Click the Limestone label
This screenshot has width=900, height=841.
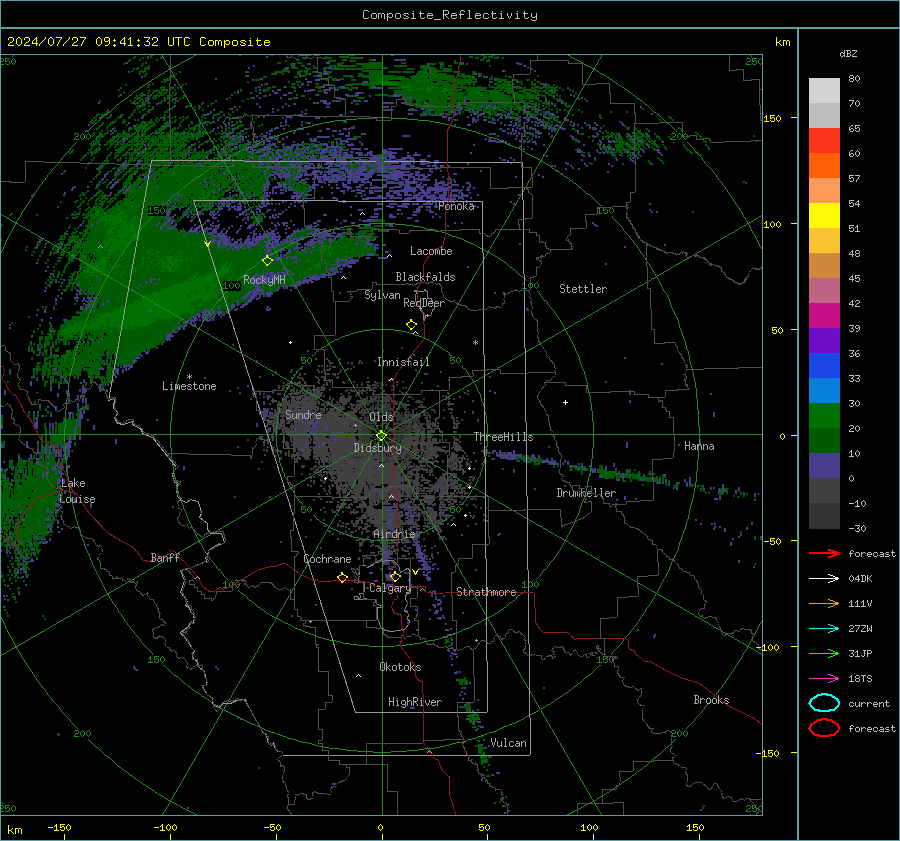(x=189, y=386)
